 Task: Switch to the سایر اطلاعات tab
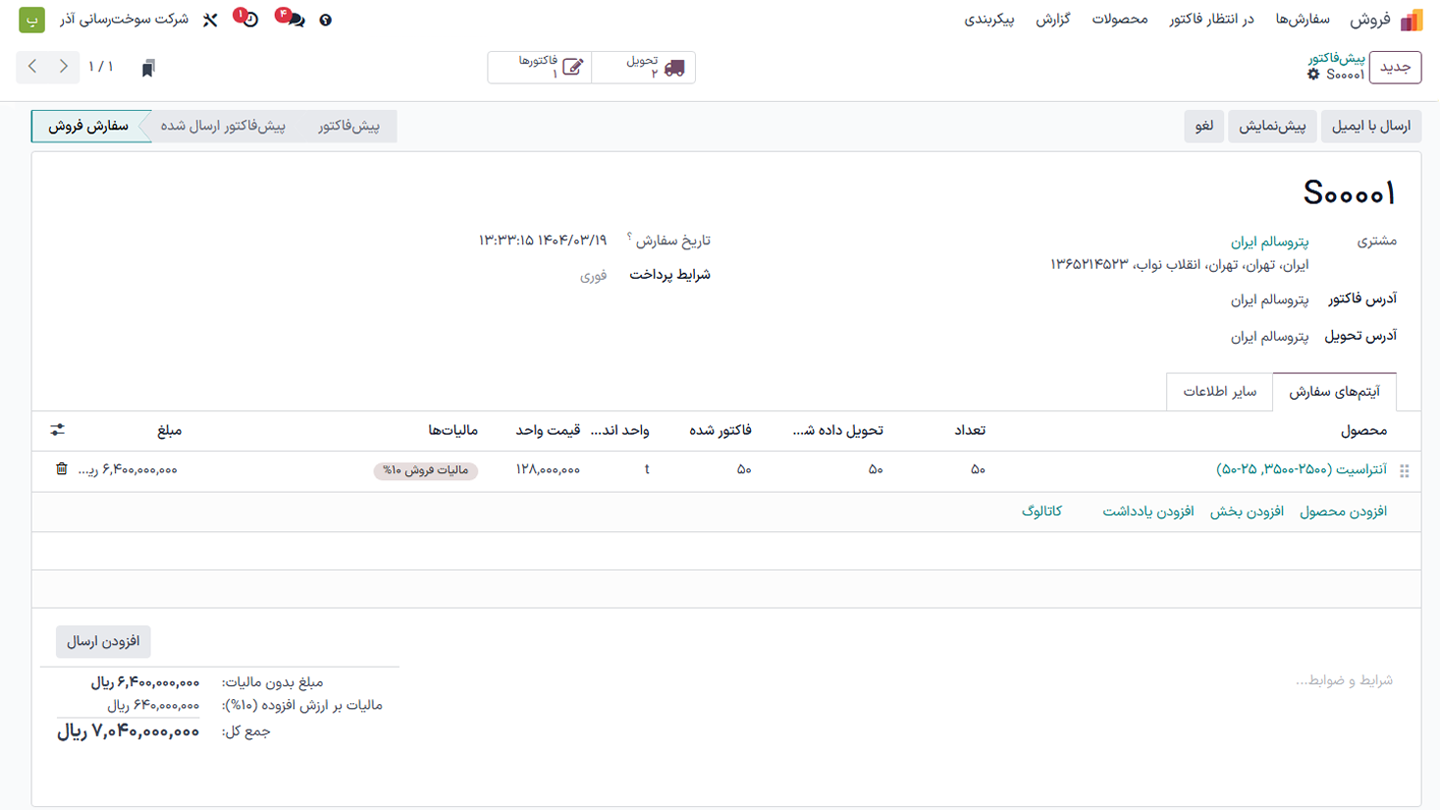tap(1220, 392)
